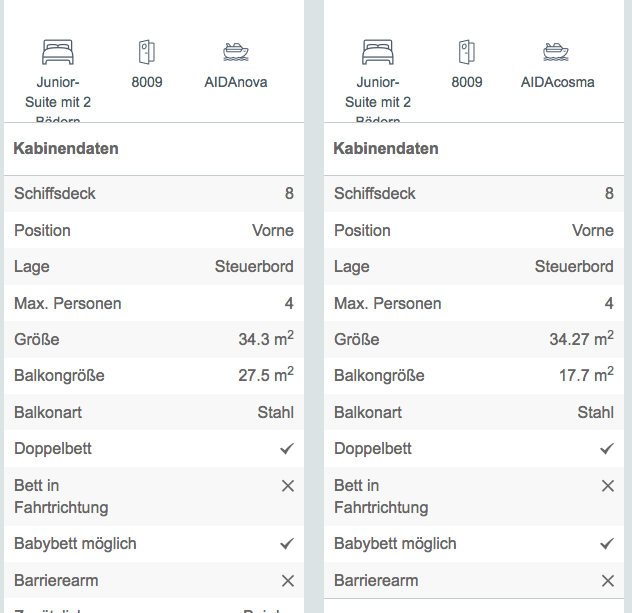632x613 pixels.
Task: Click the Balkongröße 27.5 m² value for AIDAnova
Action: click(x=266, y=376)
